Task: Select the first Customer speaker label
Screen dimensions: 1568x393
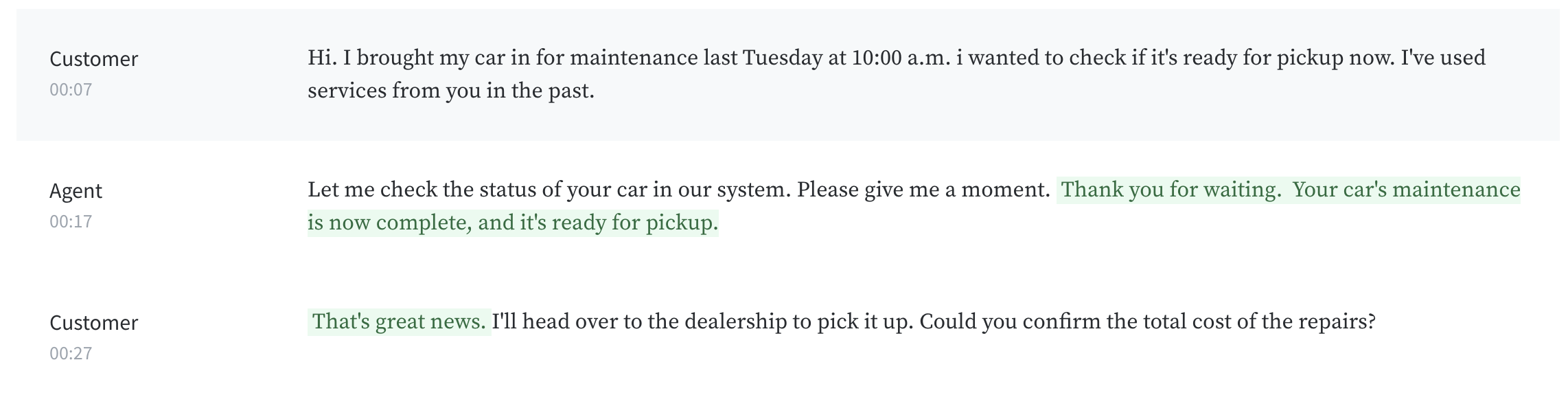Action: (93, 59)
